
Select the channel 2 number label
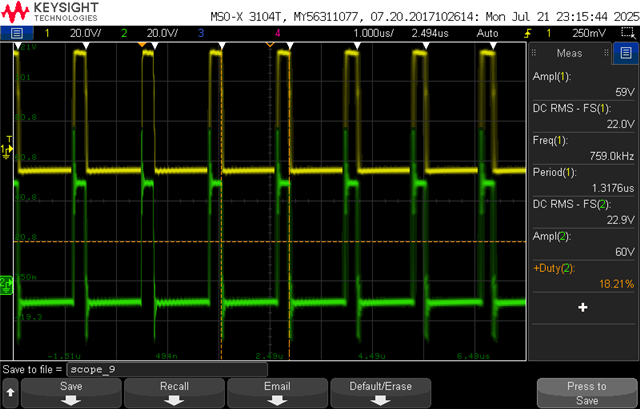(x=124, y=33)
